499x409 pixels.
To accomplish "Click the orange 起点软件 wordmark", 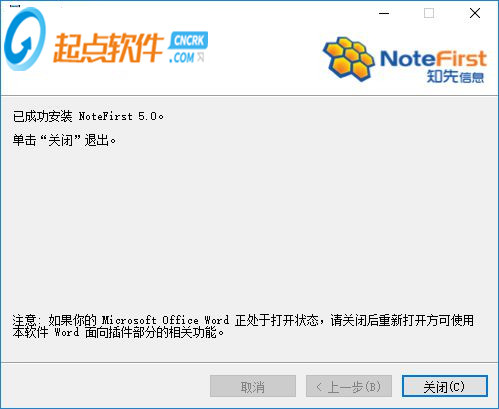I will point(108,48).
